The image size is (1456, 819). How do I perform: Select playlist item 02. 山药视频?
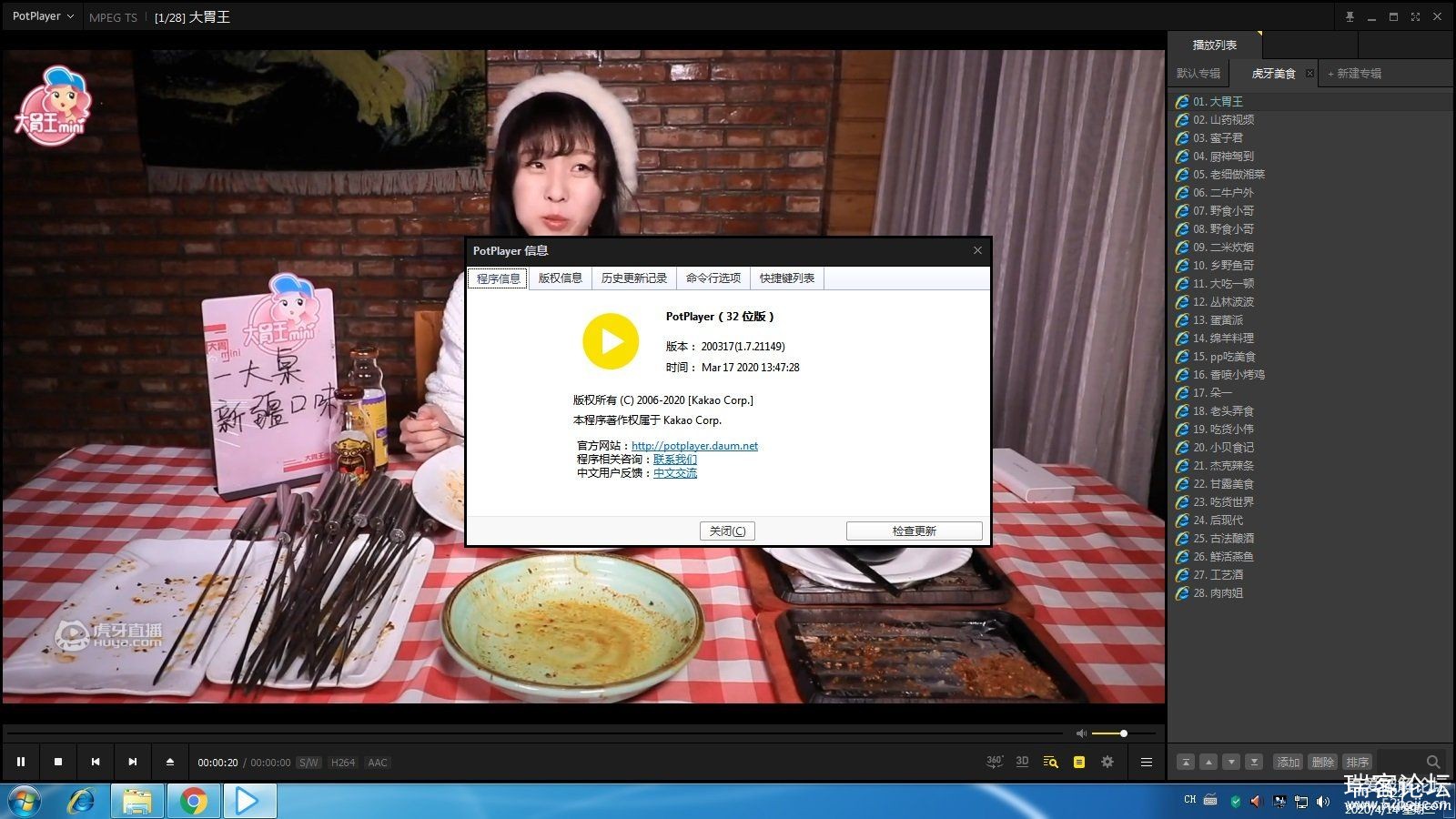1310,119
